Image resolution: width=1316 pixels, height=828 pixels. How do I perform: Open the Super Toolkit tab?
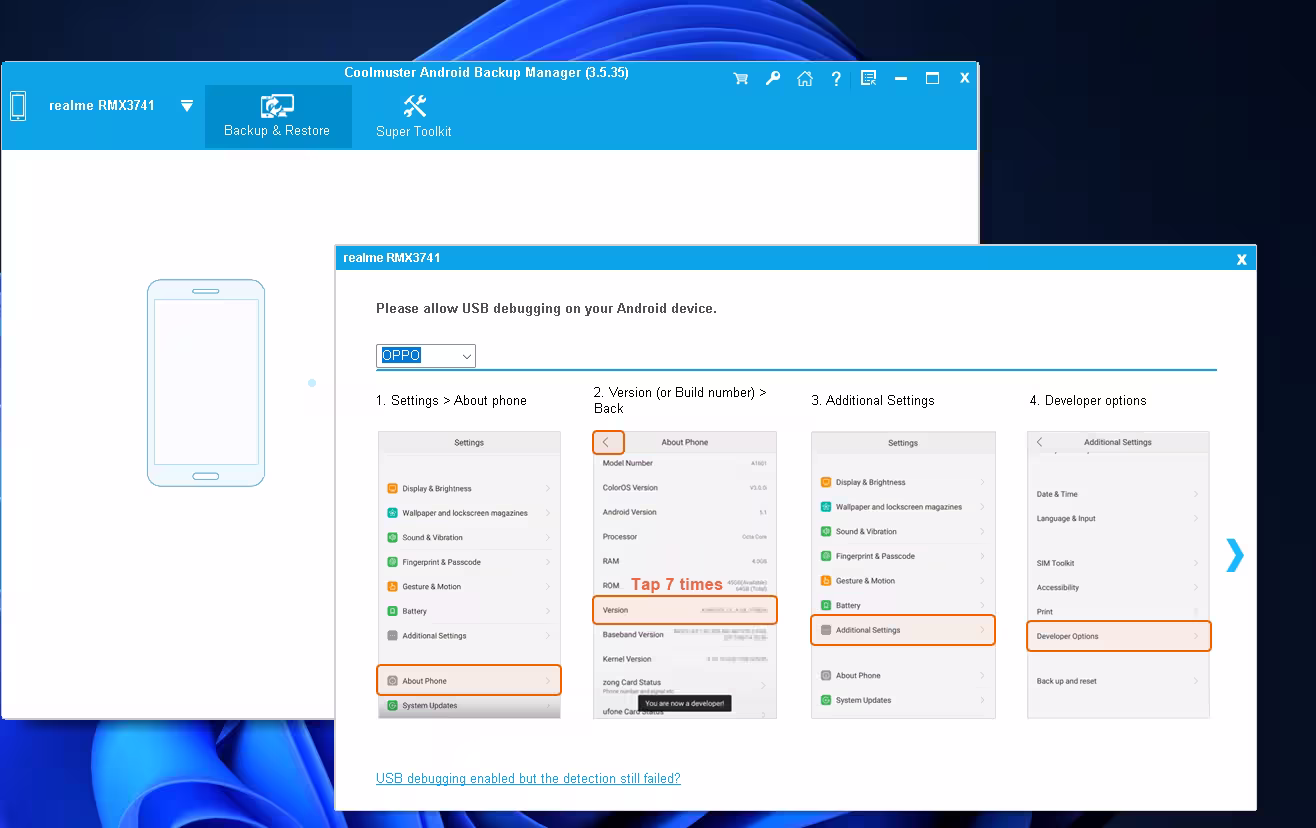point(414,117)
